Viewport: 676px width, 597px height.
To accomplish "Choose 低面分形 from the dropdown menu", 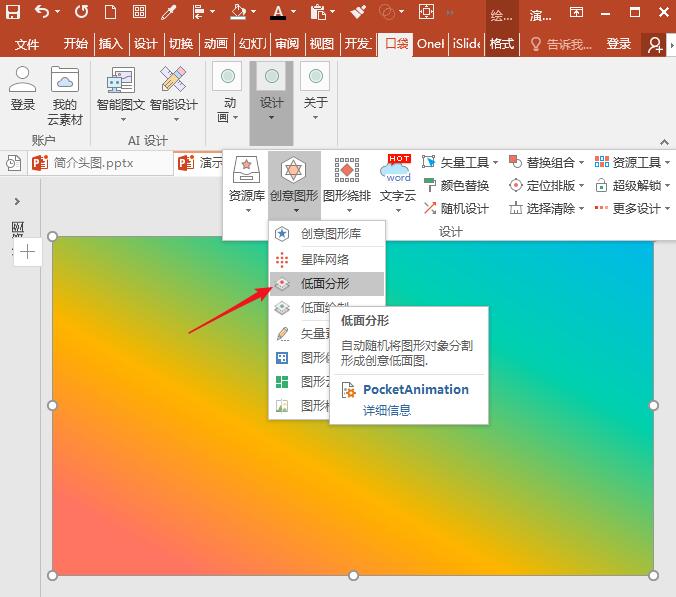I will pos(325,284).
